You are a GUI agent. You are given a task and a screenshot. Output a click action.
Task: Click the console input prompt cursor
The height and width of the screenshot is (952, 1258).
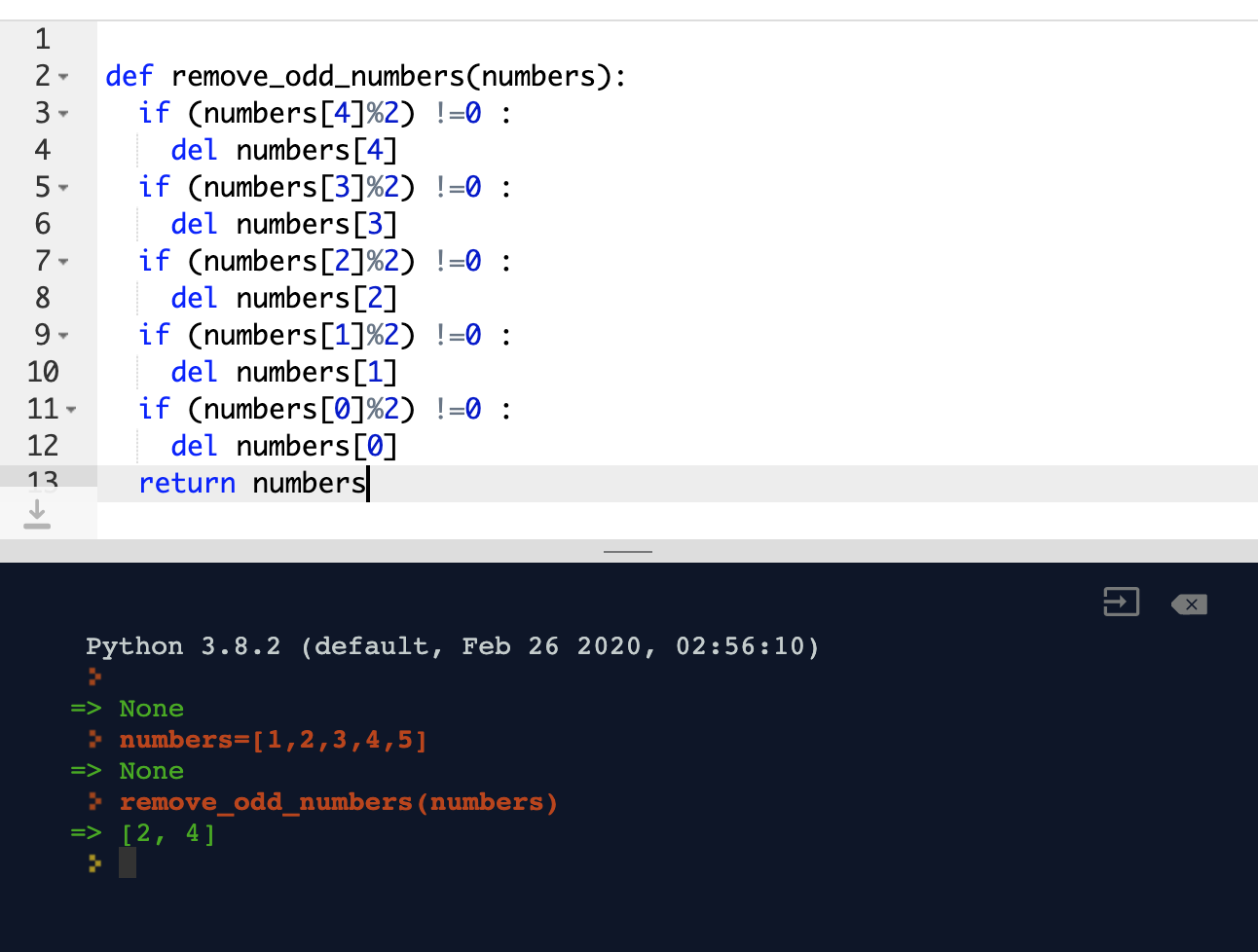click(128, 862)
